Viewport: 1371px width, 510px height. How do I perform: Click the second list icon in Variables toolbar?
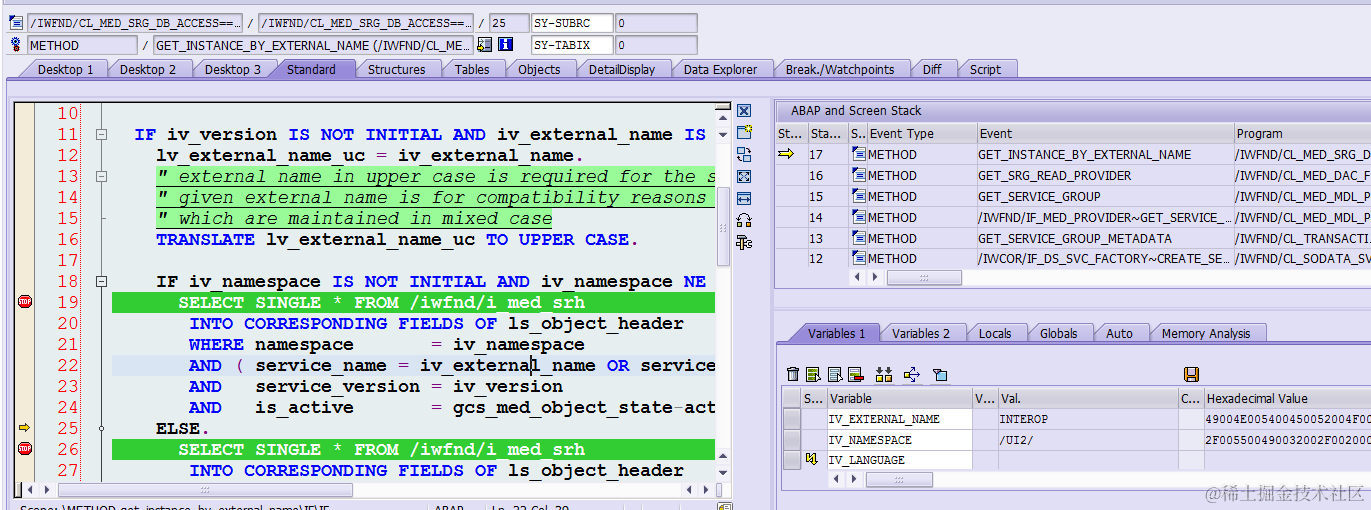[x=835, y=374]
